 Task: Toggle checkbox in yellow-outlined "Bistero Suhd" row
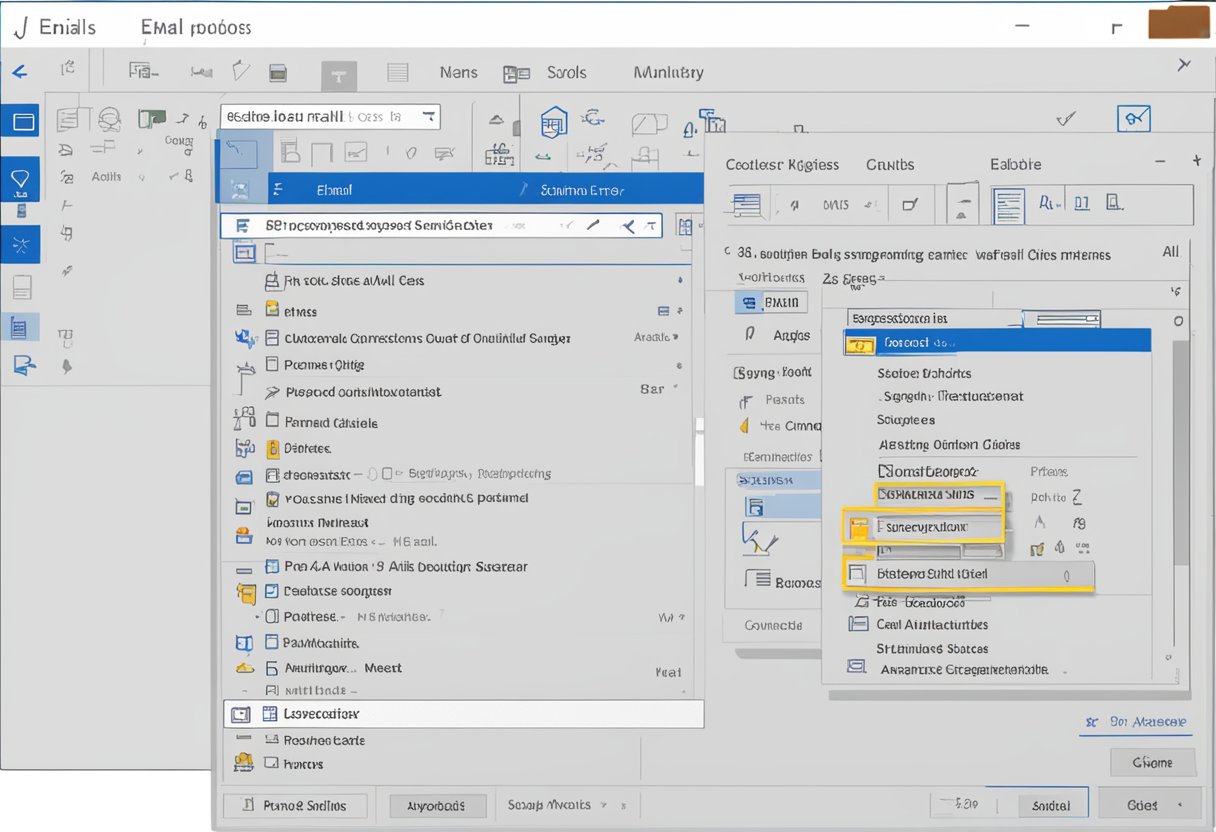[x=856, y=574]
